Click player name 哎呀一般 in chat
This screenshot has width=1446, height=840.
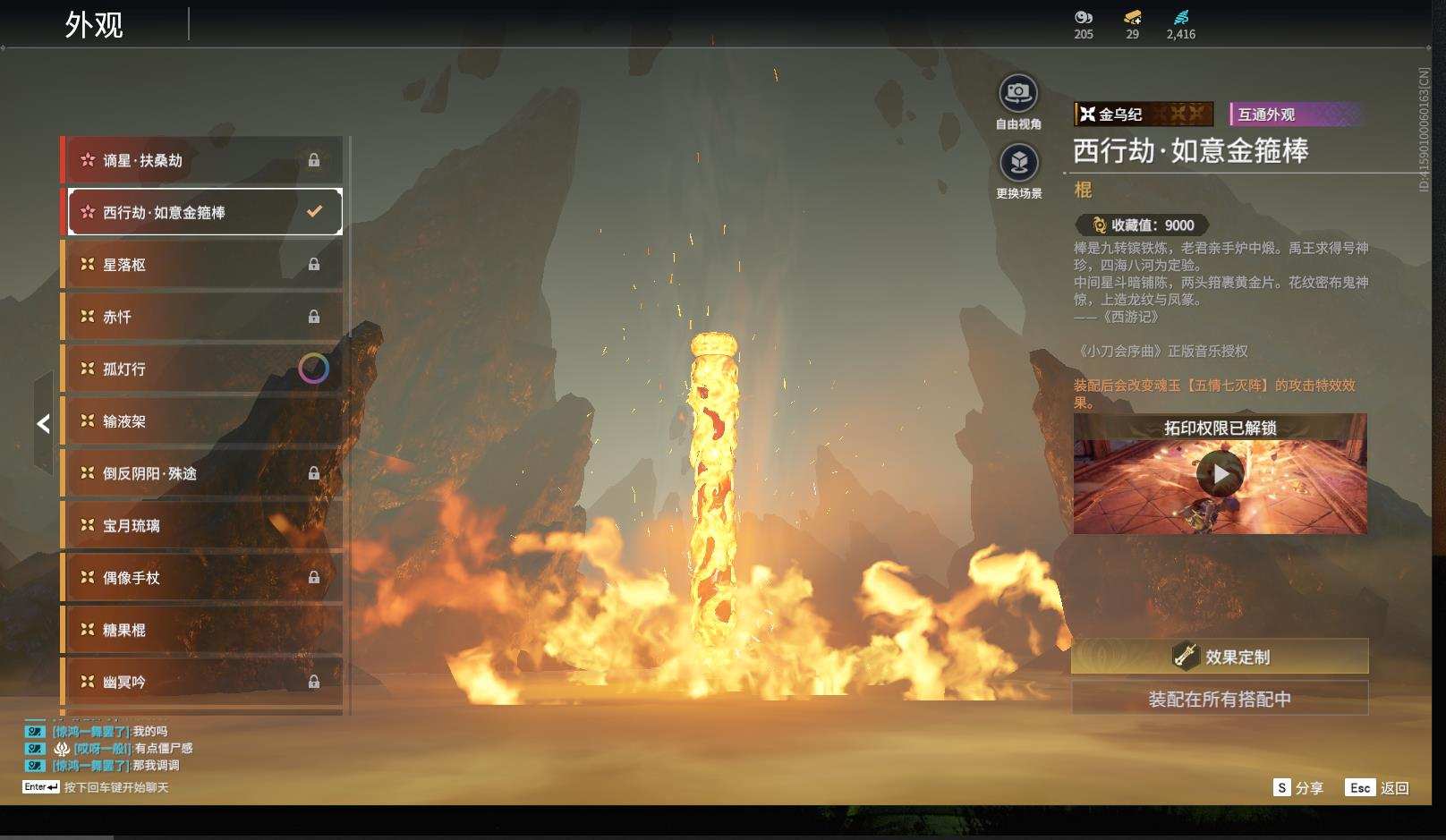[103, 748]
